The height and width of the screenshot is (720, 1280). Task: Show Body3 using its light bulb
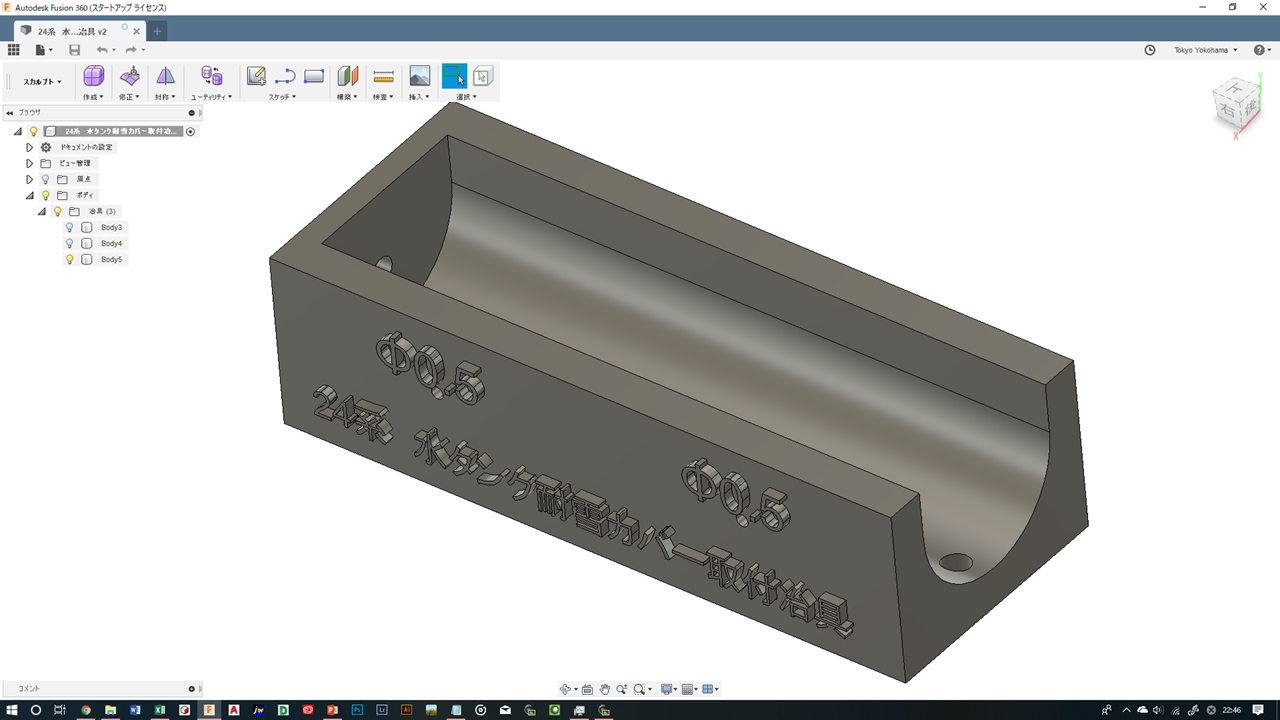(x=69, y=227)
